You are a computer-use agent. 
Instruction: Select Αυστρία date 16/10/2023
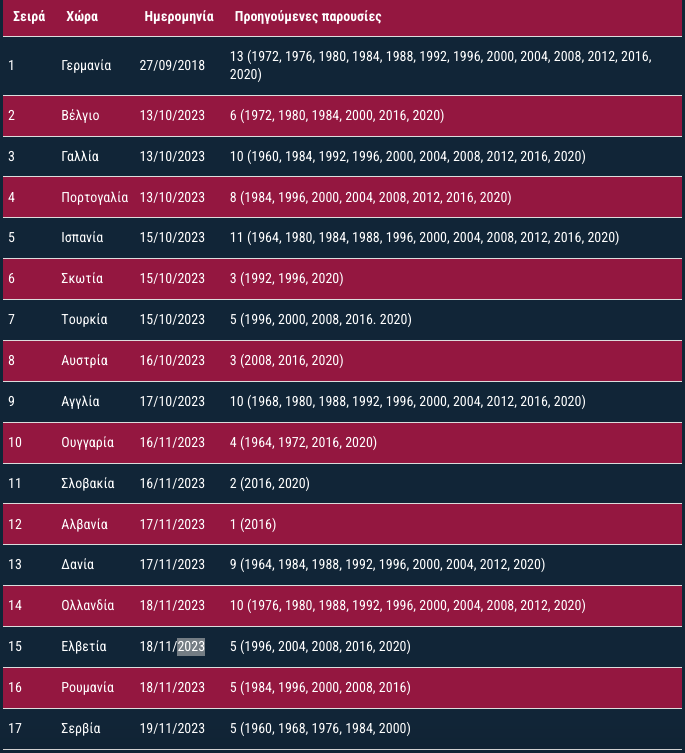coord(172,360)
